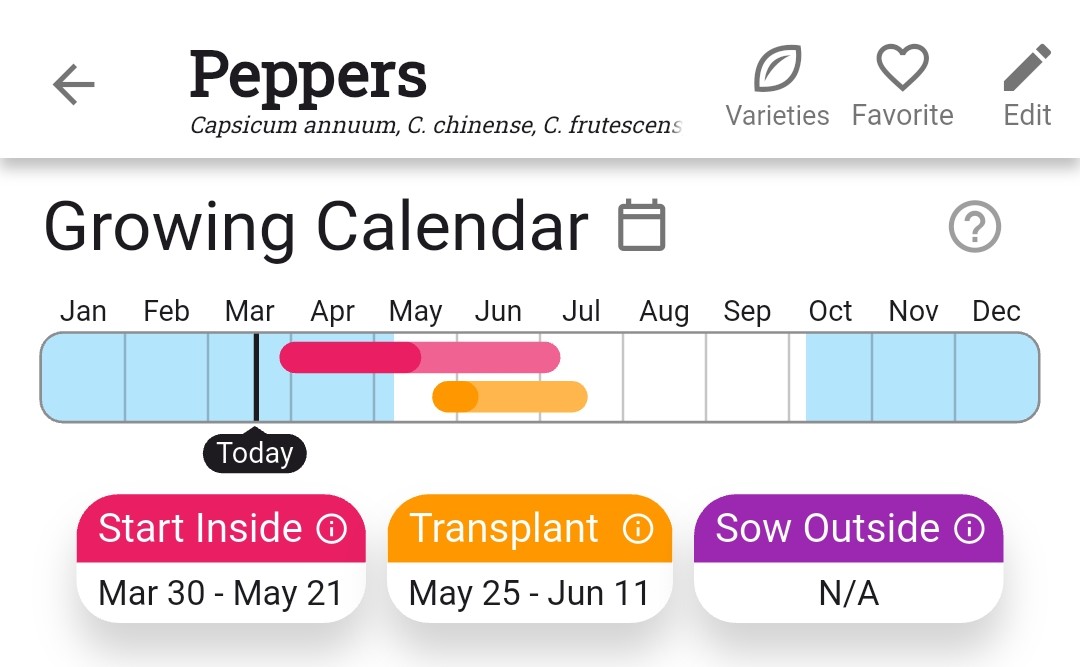Open the info icon on Transplant

tap(638, 529)
